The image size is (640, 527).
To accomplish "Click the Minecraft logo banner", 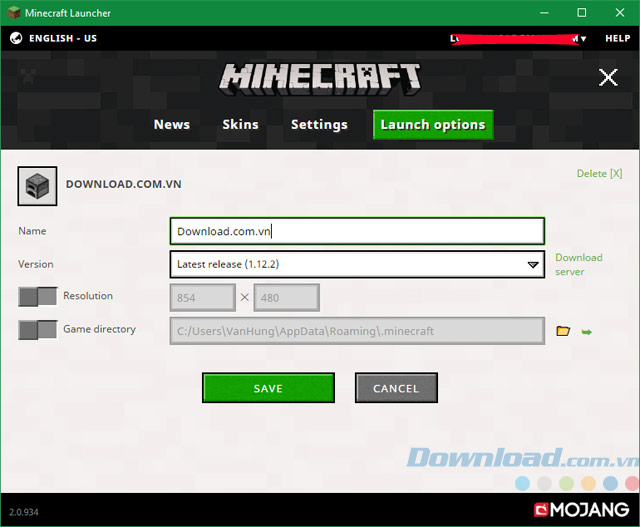I will click(x=320, y=79).
